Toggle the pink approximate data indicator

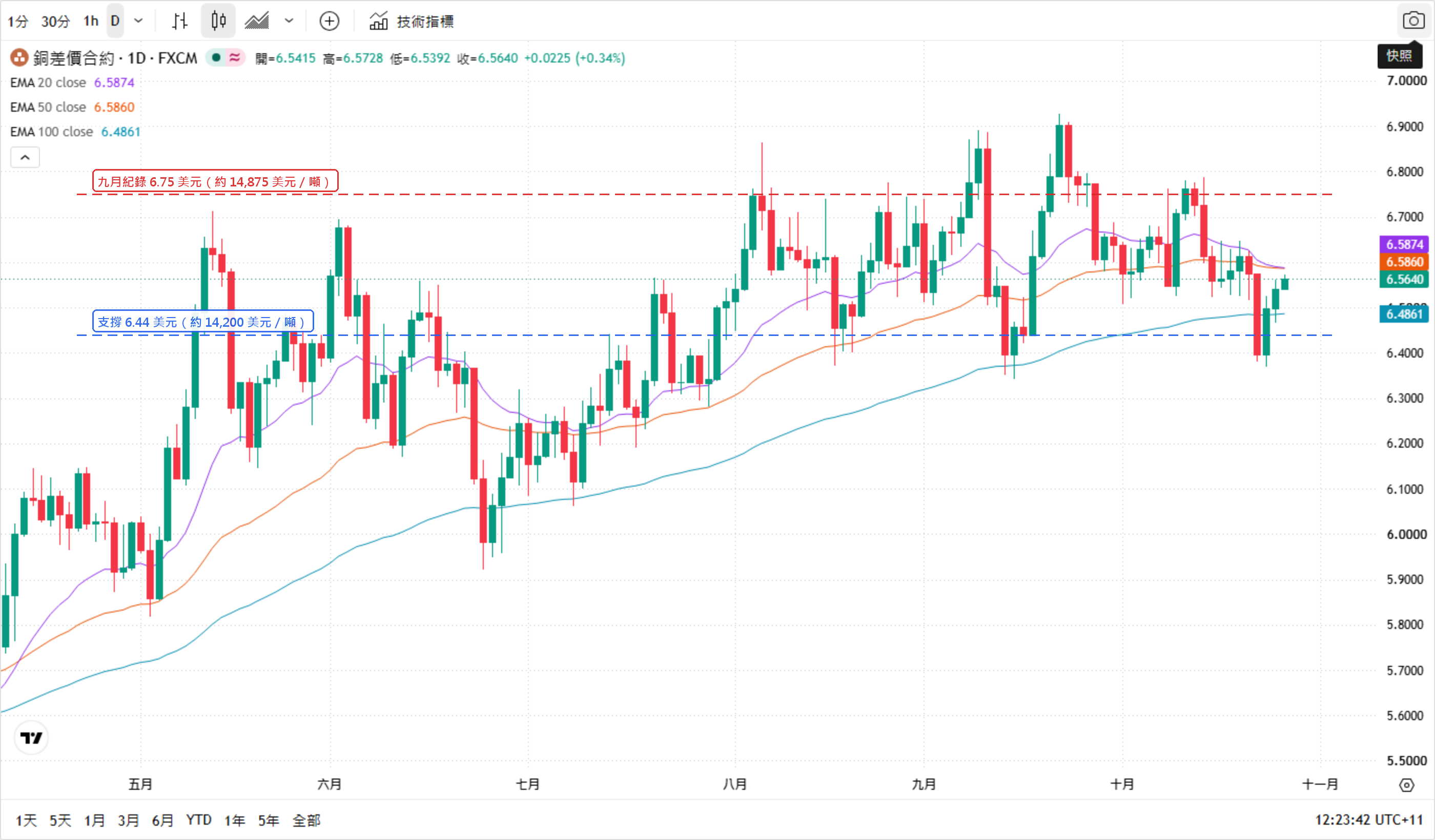click(235, 57)
